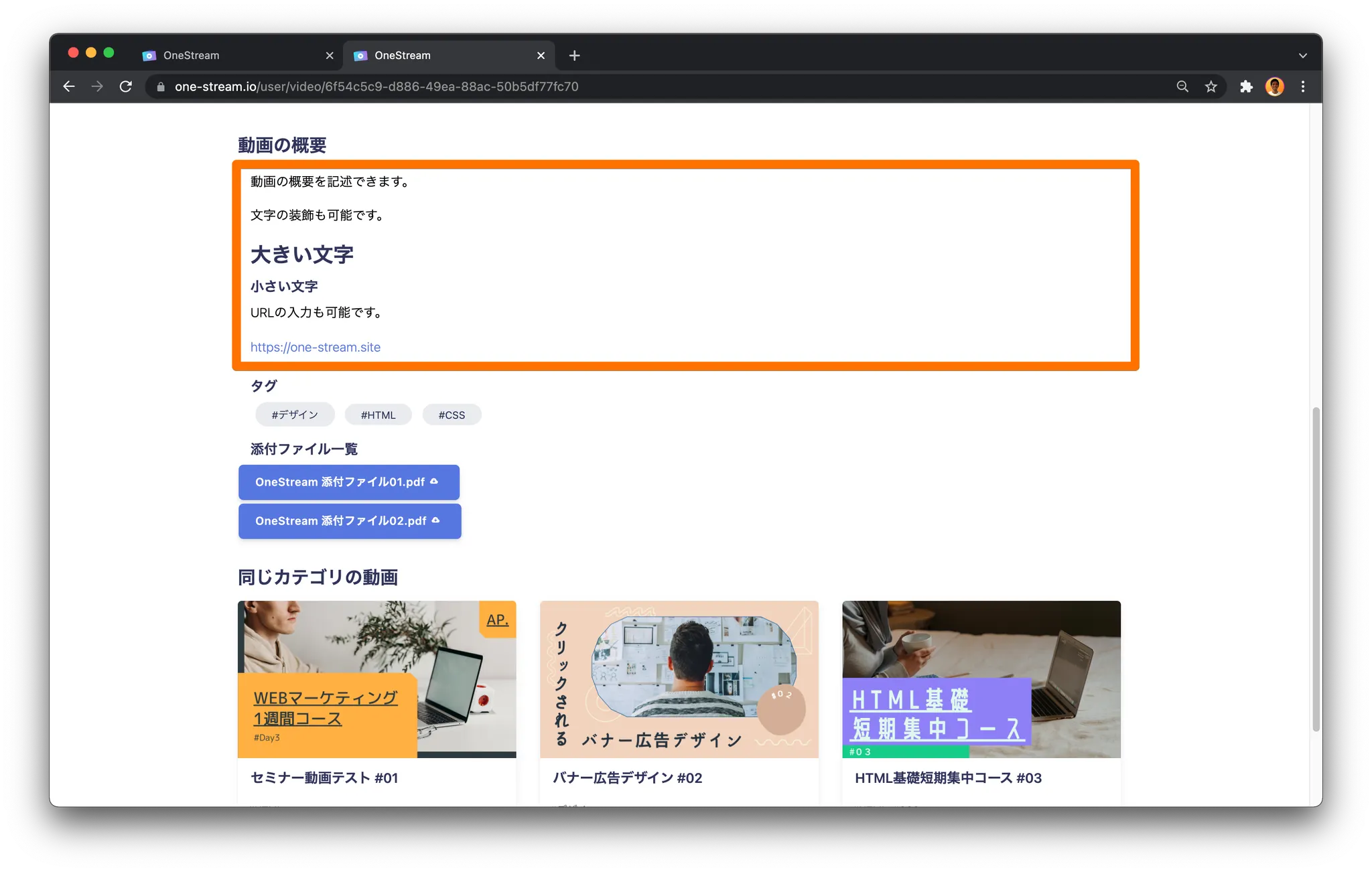Expand the tab search dropdown chevron
Screen dimensions: 1372x872
tap(1302, 56)
